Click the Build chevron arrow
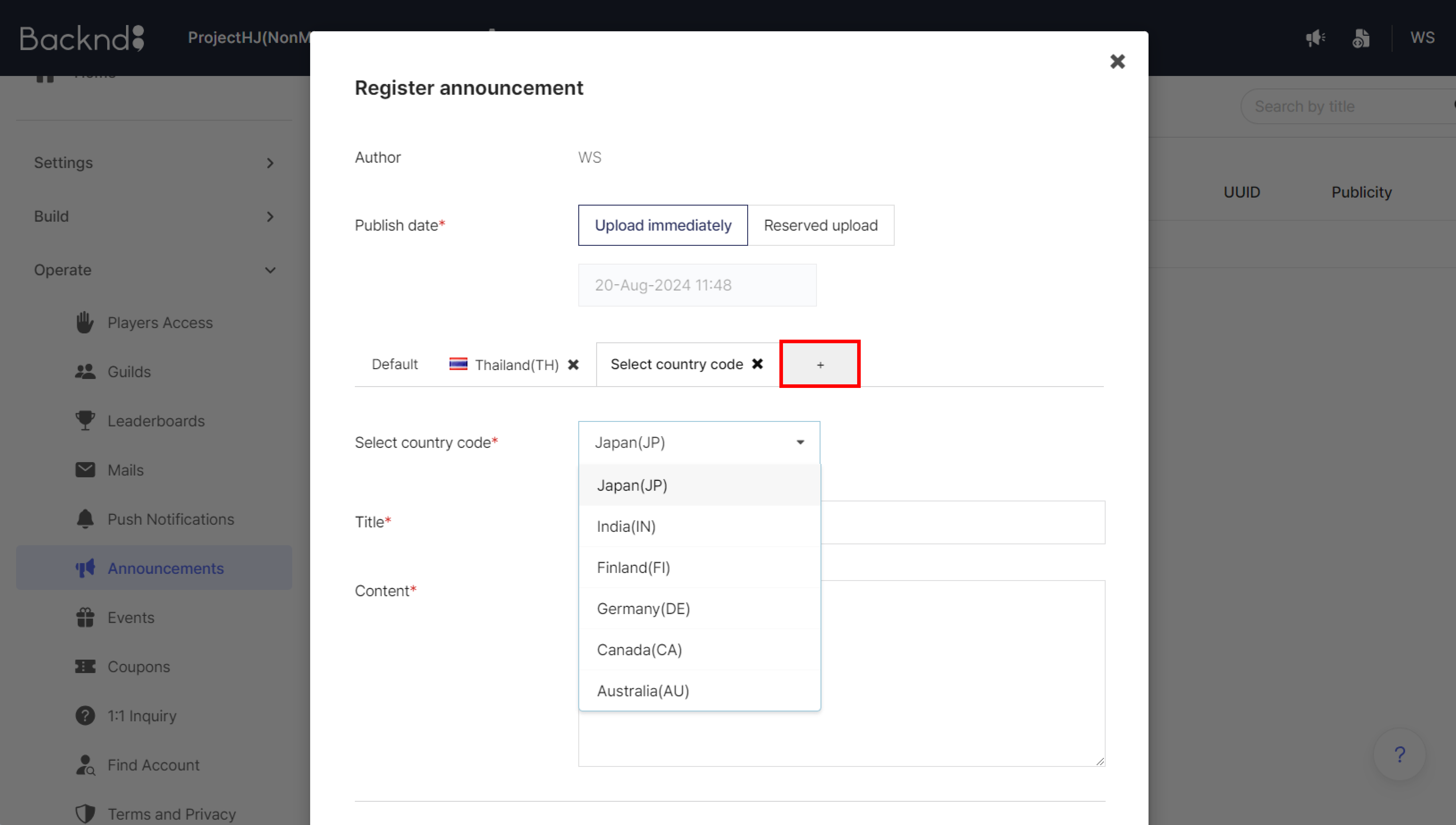 click(270, 217)
